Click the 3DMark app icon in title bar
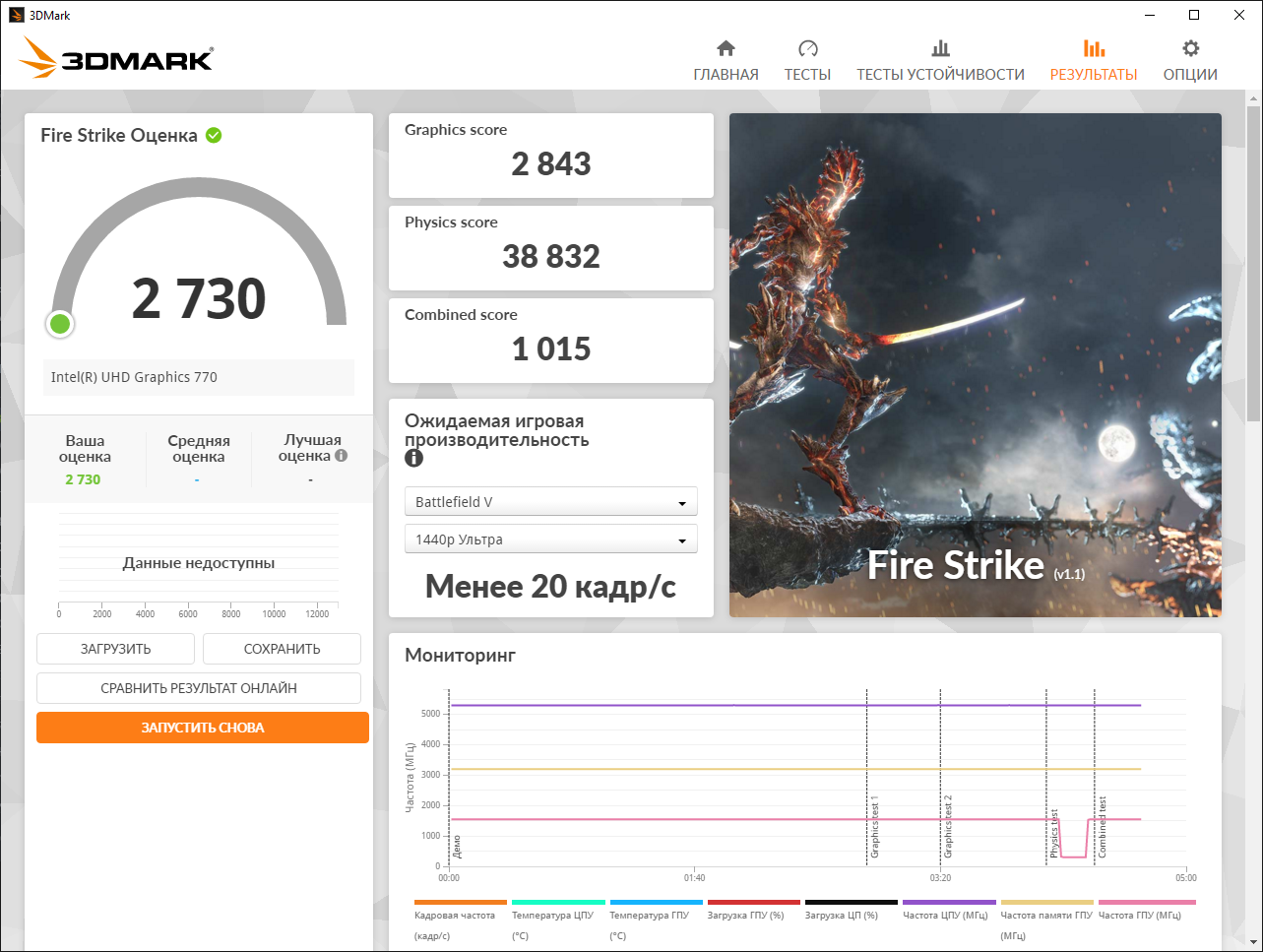The image size is (1263, 952). pos(16,15)
